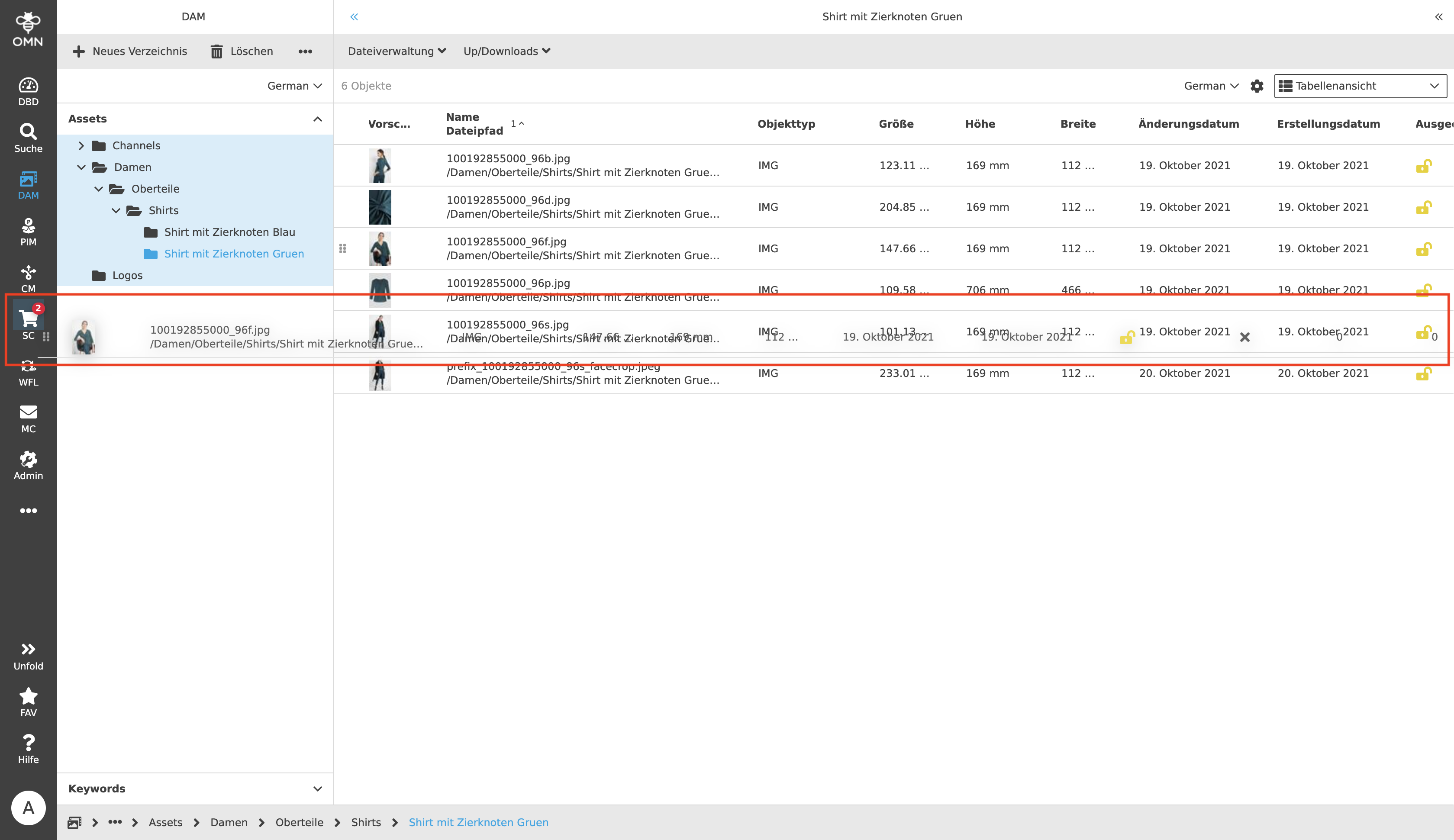Open the Tabellenansicht view dropdown
The width and height of the screenshot is (1454, 840).
(1360, 86)
